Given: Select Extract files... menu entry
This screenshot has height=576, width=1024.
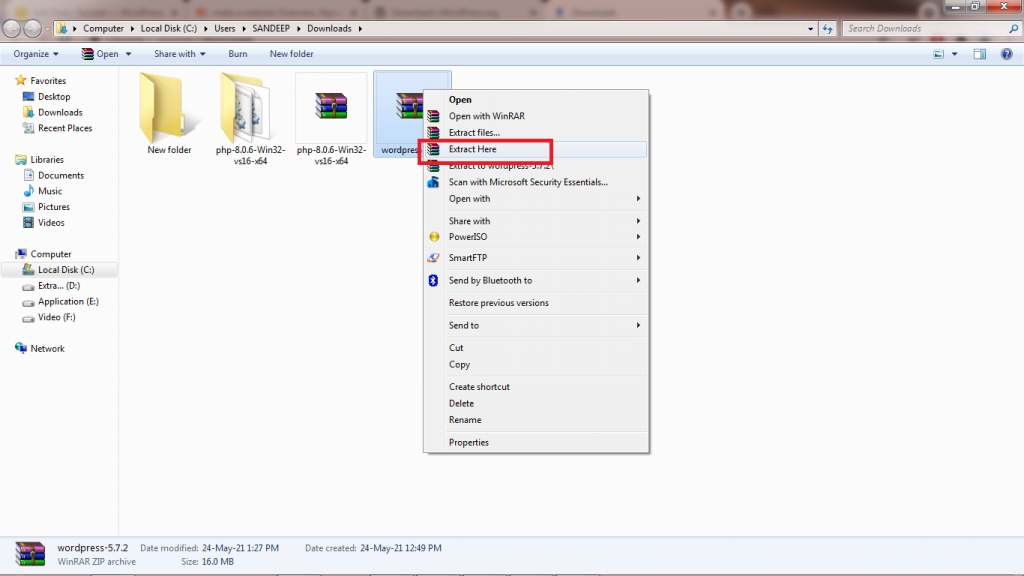Looking at the screenshot, I should (x=474, y=132).
